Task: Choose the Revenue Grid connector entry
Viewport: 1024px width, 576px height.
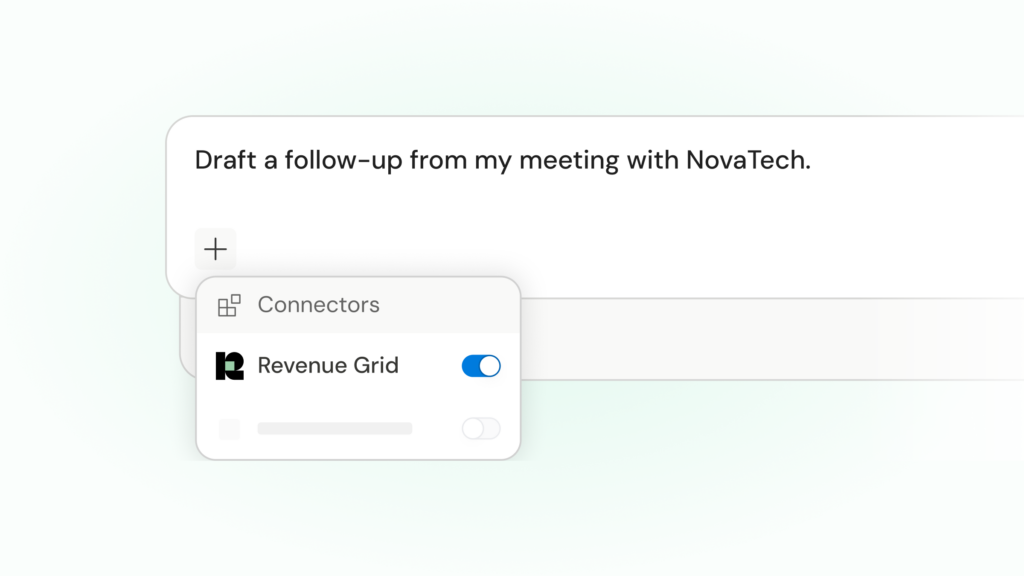Action: 358,366
